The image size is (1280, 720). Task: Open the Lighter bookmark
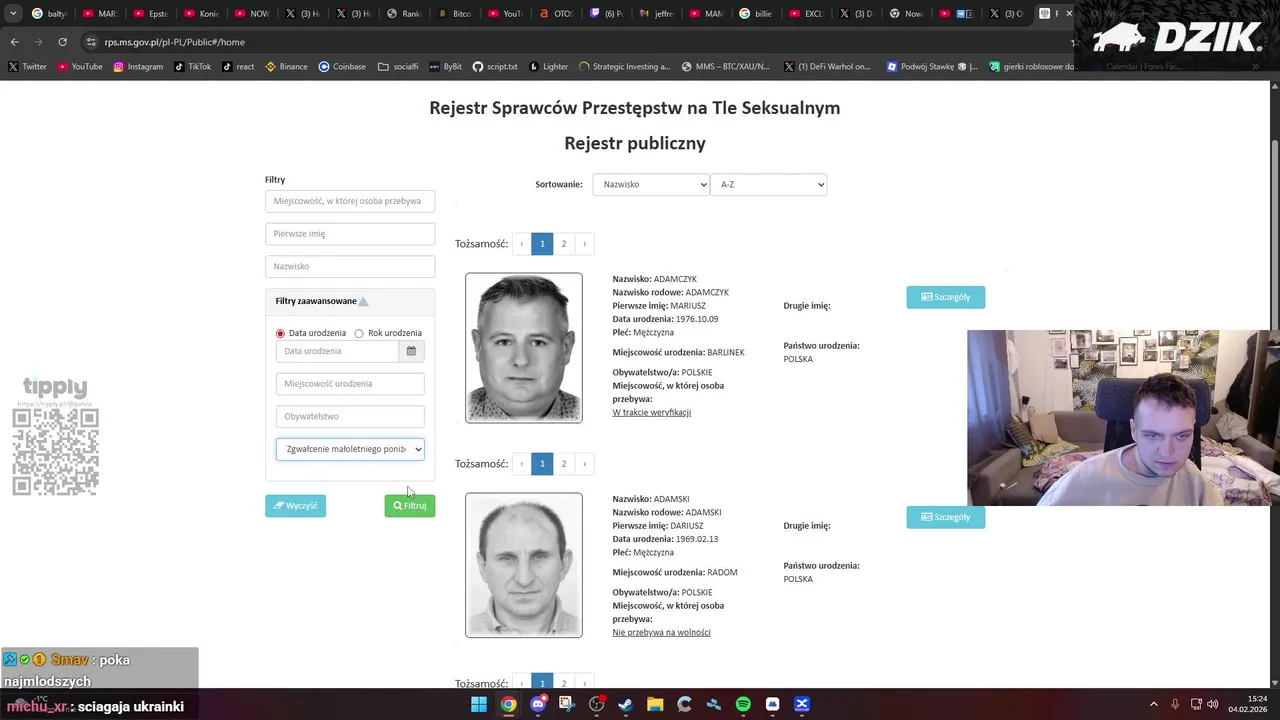click(x=548, y=67)
